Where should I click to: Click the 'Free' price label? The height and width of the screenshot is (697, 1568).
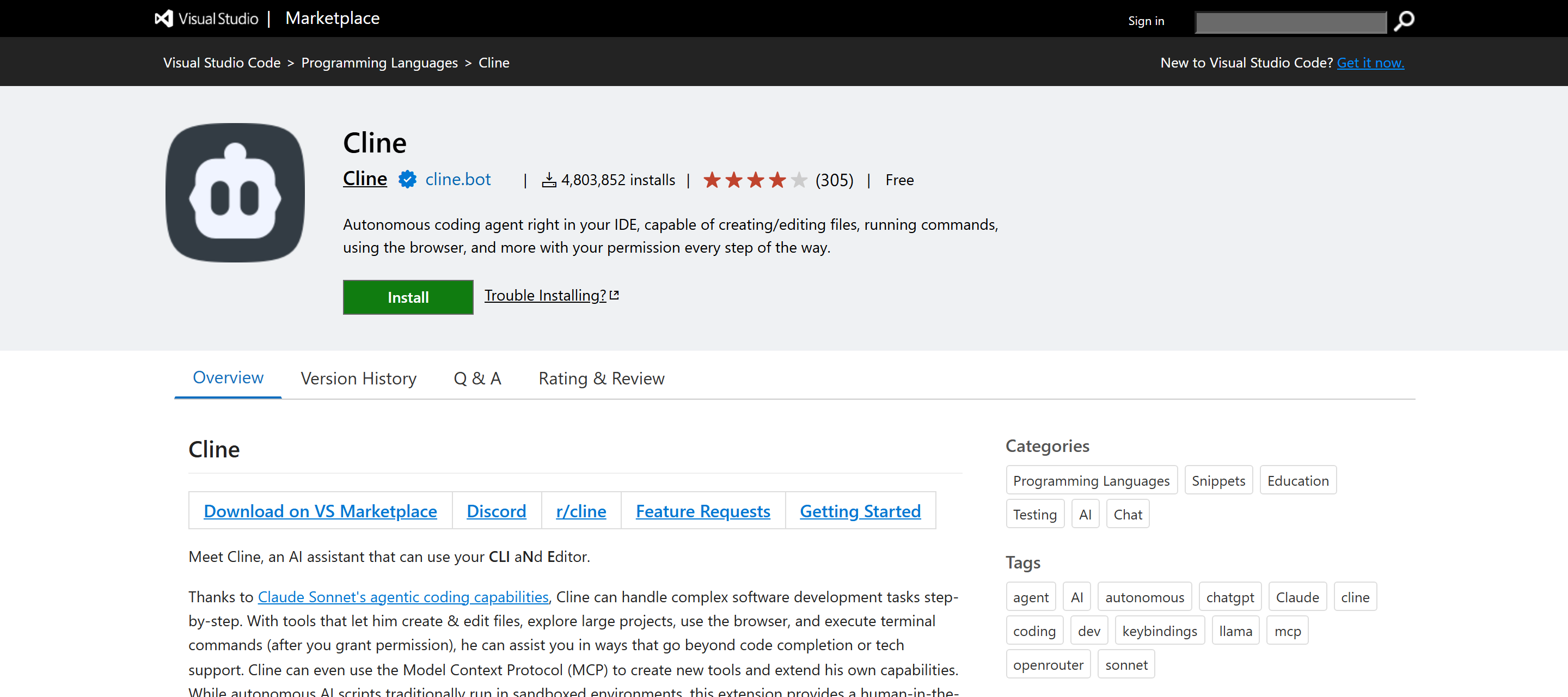899,180
